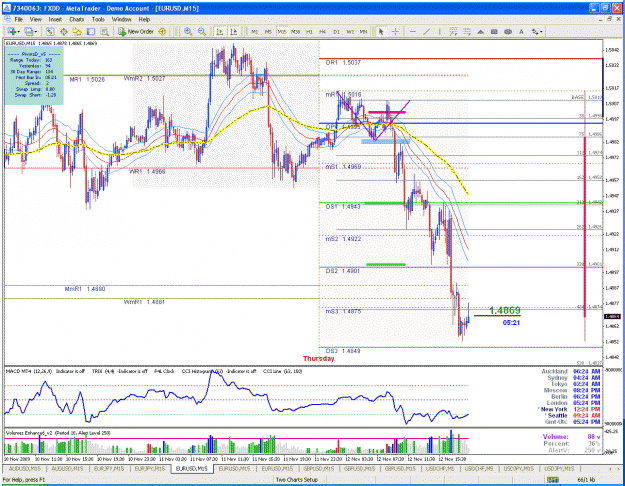Select the horizontal line drawing tool
Screen dimensions: 625x486
pos(413,31)
